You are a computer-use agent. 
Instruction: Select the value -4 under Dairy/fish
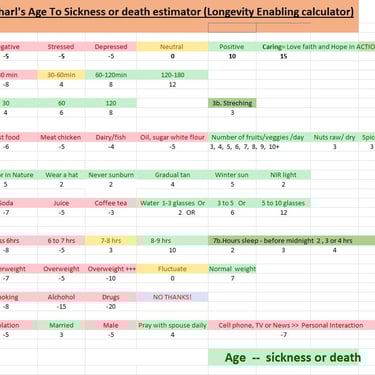click(x=111, y=147)
